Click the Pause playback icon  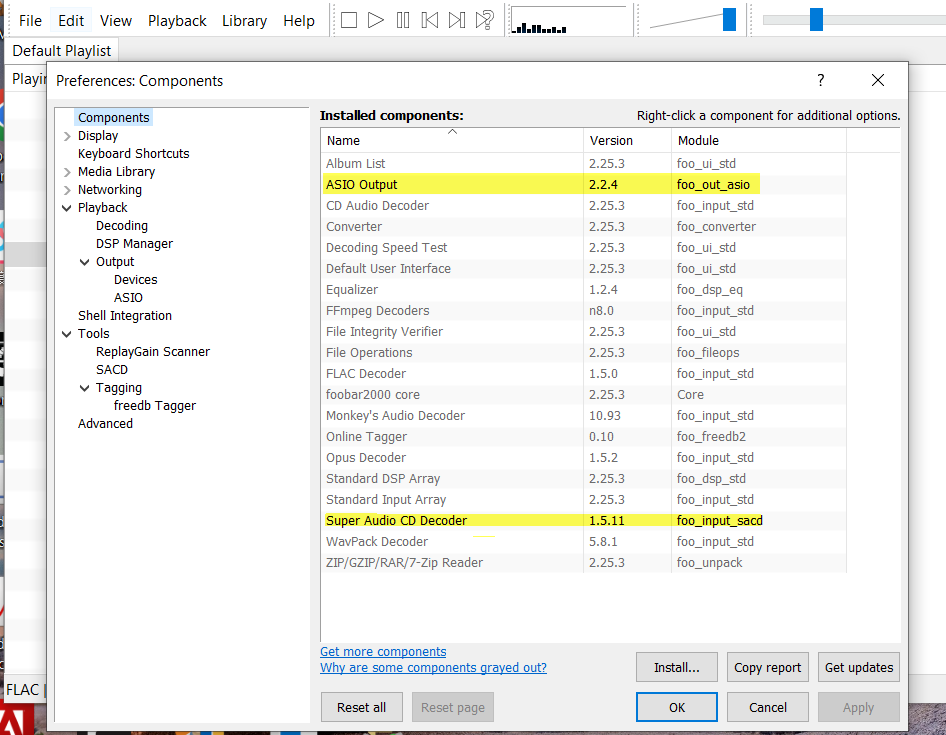(x=403, y=20)
